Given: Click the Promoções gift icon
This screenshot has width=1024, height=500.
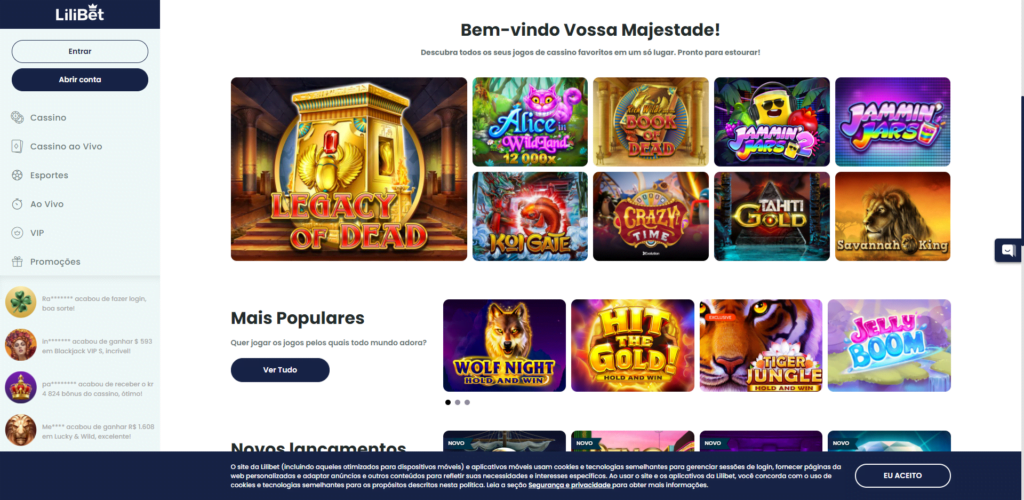Looking at the screenshot, I should point(17,261).
